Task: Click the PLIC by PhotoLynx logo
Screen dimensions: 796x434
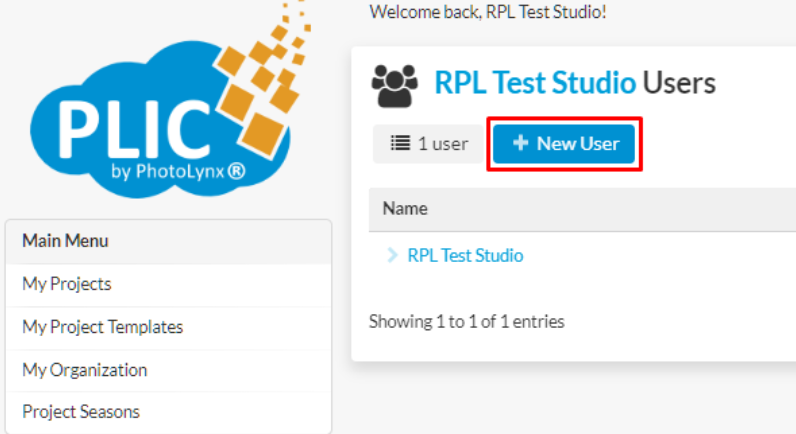Action: 169,100
